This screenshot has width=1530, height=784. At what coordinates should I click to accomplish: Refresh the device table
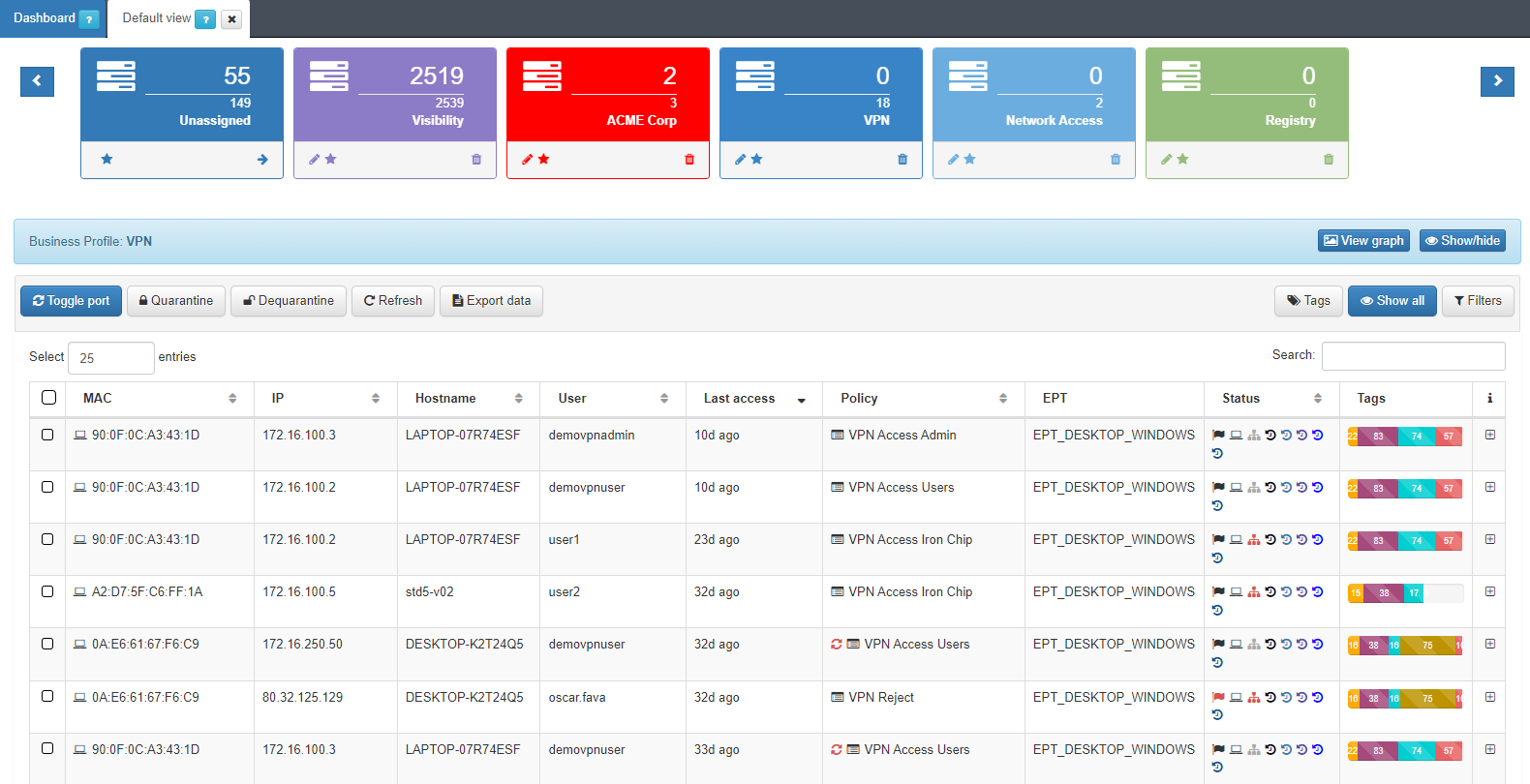click(x=393, y=301)
